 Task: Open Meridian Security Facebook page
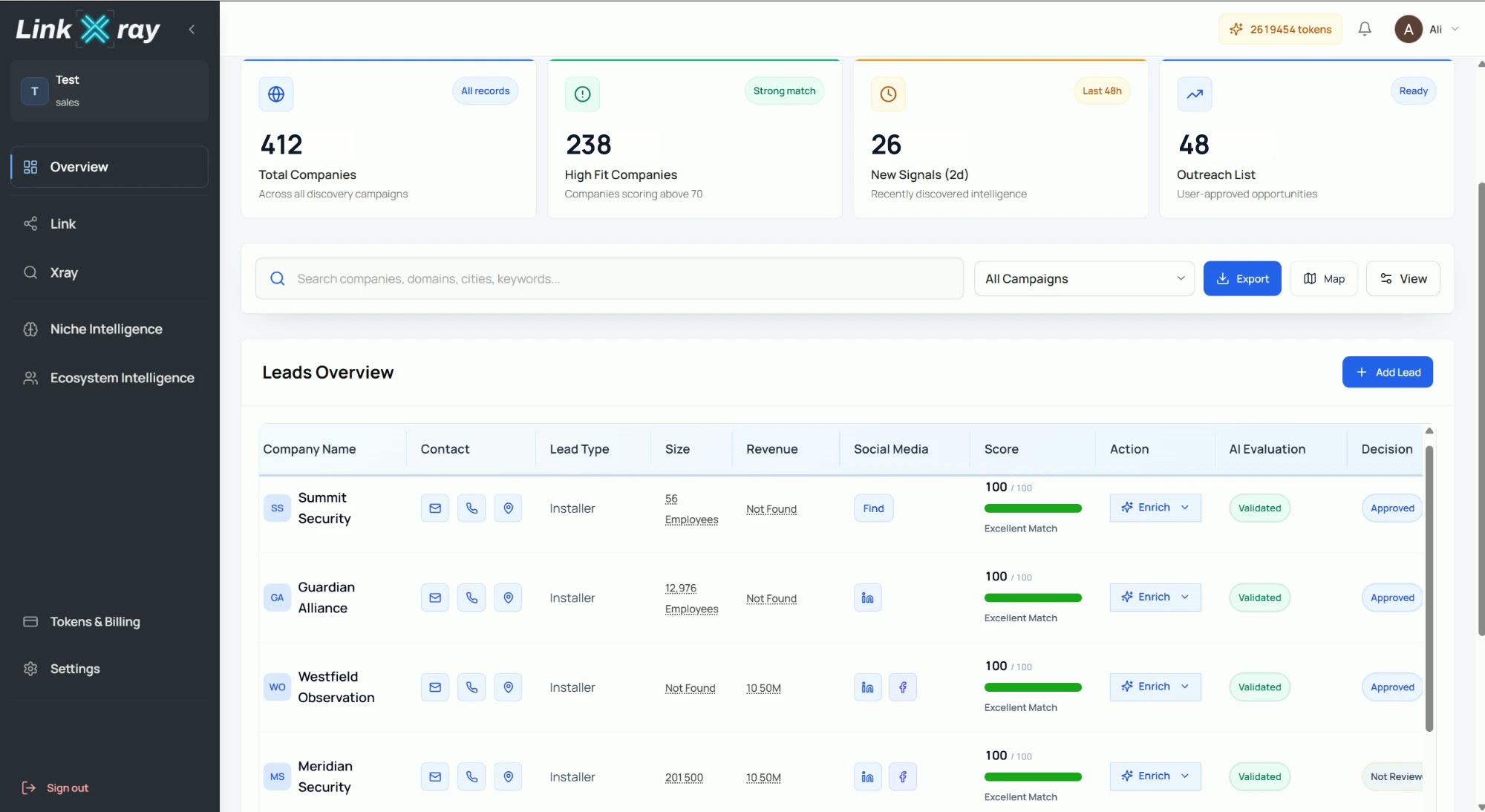click(903, 777)
